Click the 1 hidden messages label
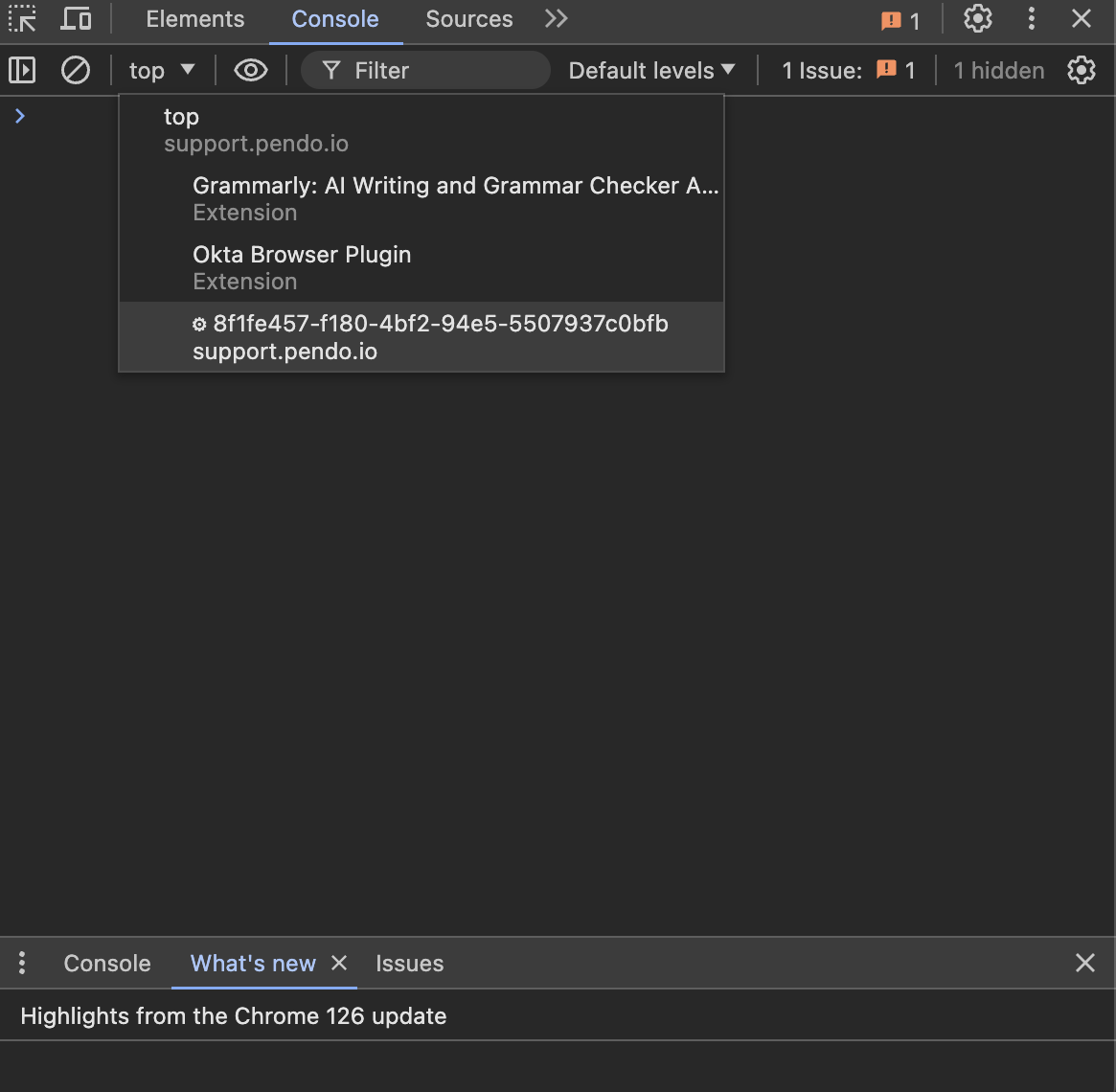Image resolution: width=1116 pixels, height=1092 pixels. click(x=998, y=71)
